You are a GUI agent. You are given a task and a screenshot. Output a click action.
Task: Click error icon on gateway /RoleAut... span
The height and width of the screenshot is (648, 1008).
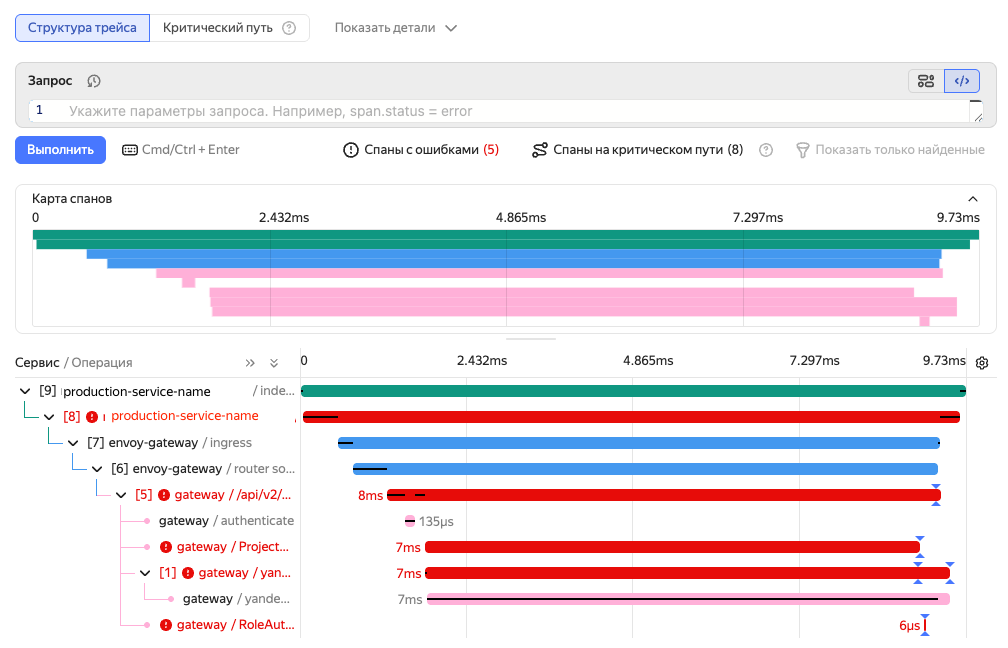coord(166,625)
